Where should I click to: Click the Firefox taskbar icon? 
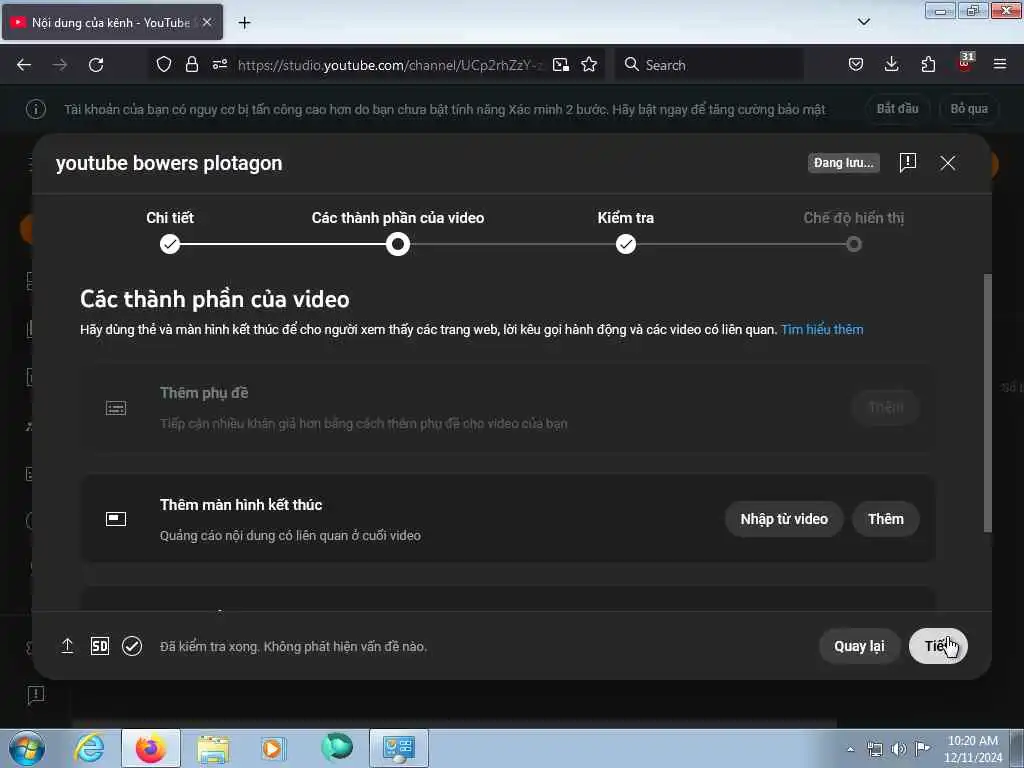tap(151, 748)
